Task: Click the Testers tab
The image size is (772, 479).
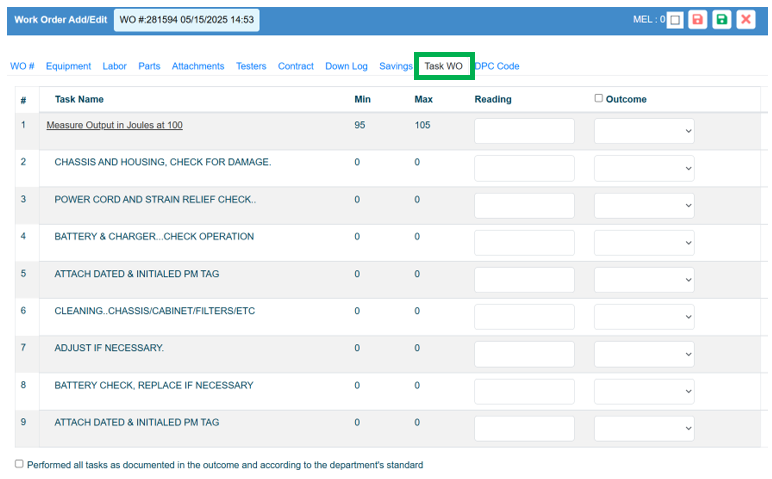Action: (x=251, y=66)
